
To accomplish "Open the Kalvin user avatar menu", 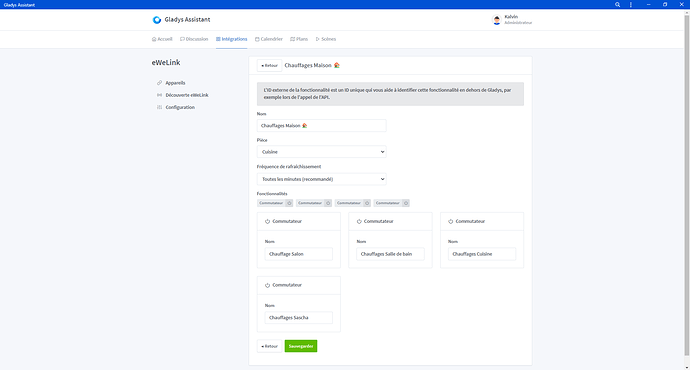I will tap(496, 20).
